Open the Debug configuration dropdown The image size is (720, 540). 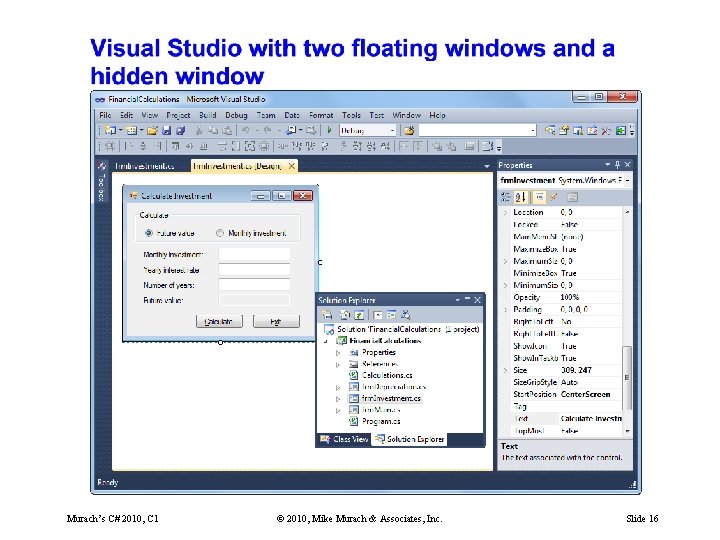[x=393, y=130]
